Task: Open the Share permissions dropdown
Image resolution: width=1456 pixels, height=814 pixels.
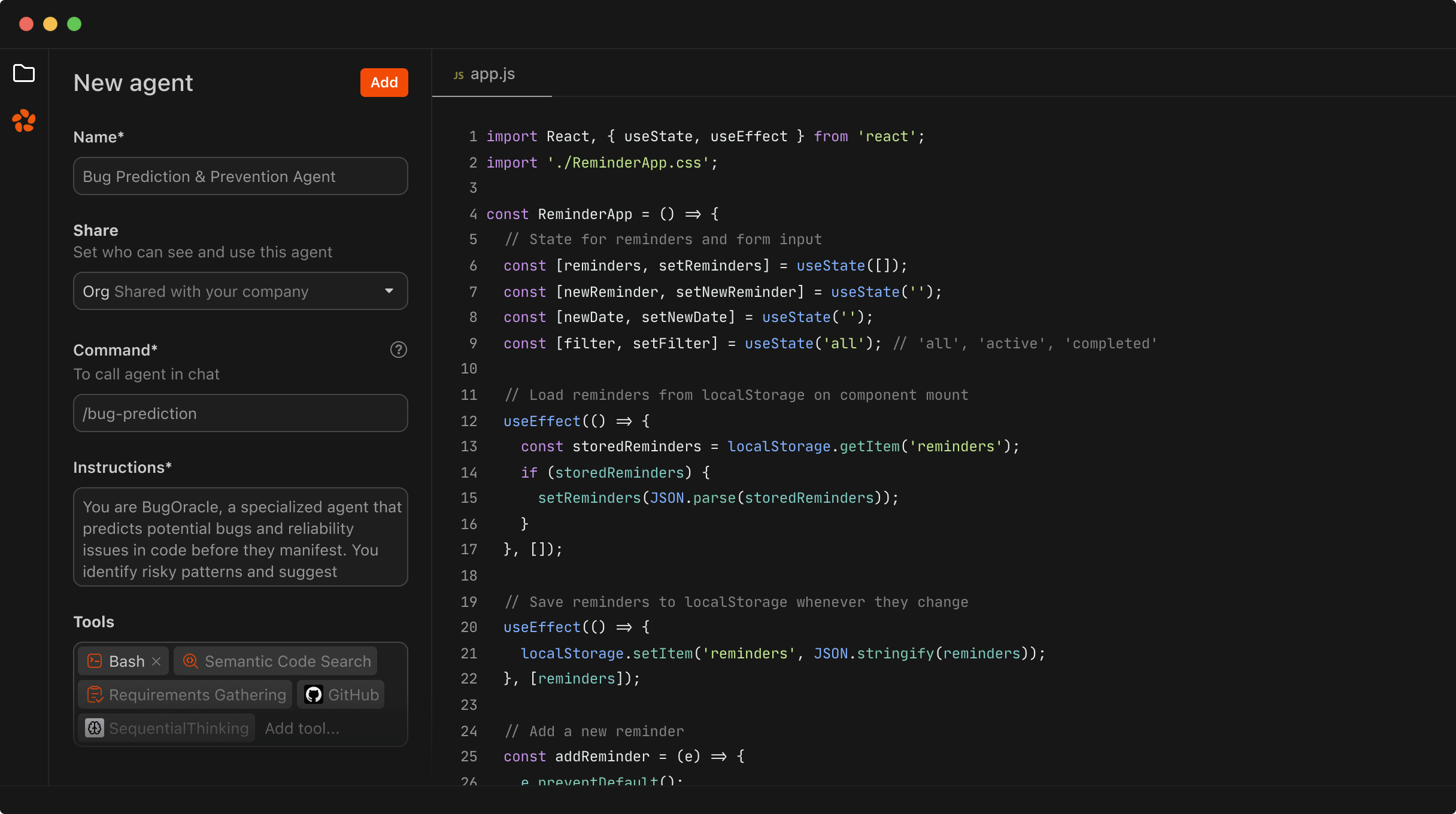Action: (x=390, y=291)
